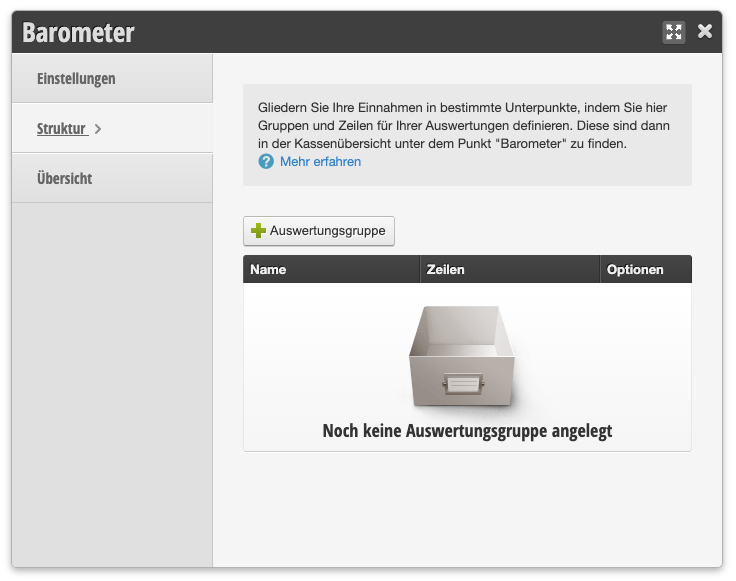Add a new Auswertungsgruppe
Viewport: 736px width, 581px height.
point(319,231)
